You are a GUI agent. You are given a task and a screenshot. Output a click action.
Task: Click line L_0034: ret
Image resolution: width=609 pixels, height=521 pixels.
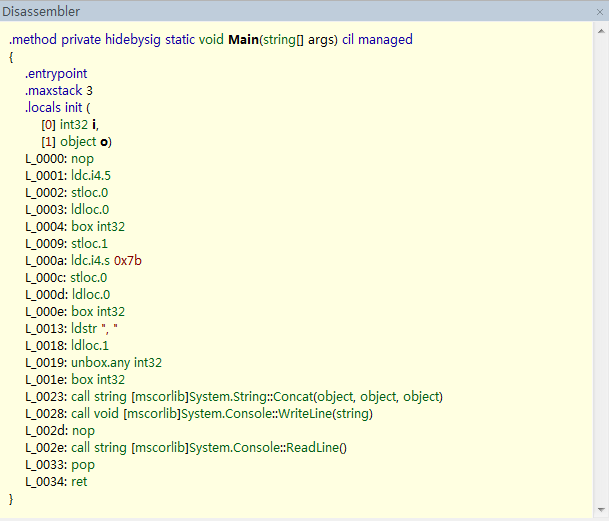point(56,482)
